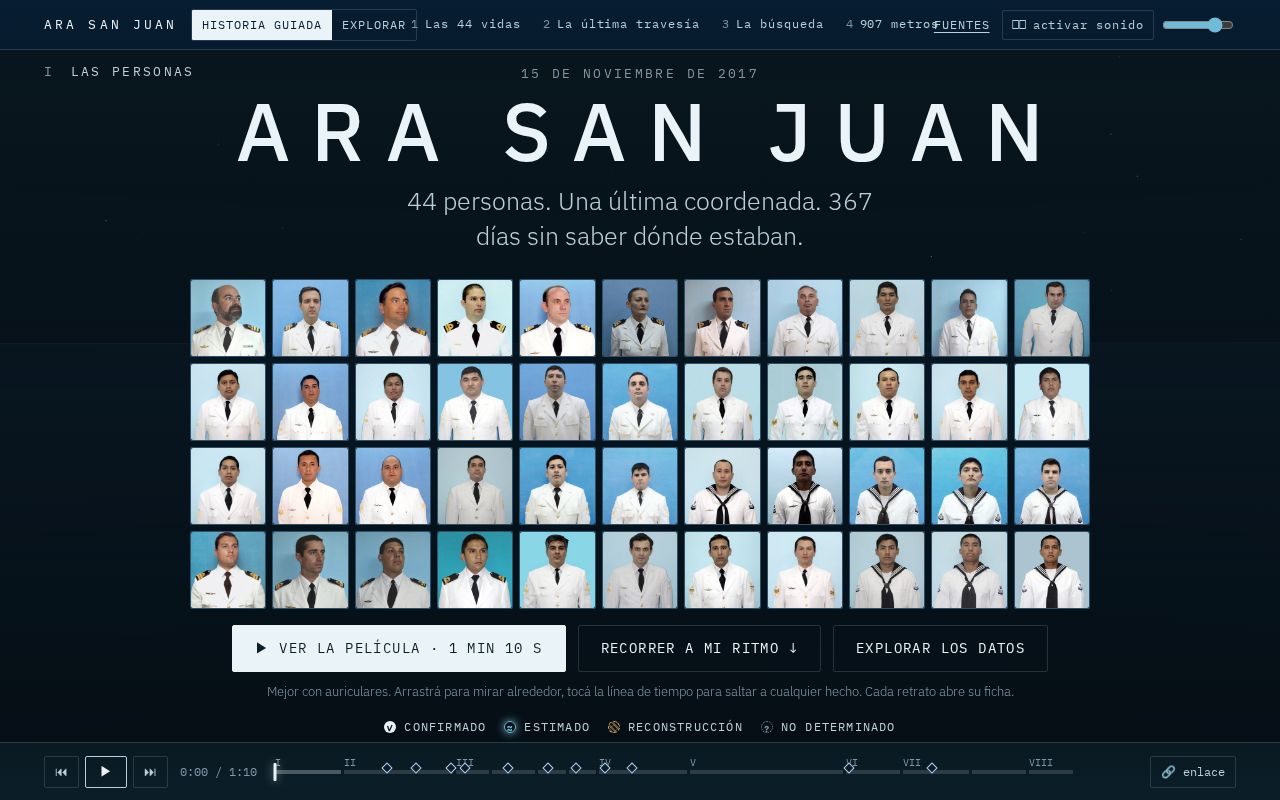Go to chapter 2 La última travesía
Image resolution: width=1280 pixels, height=800 pixels.
621,24
